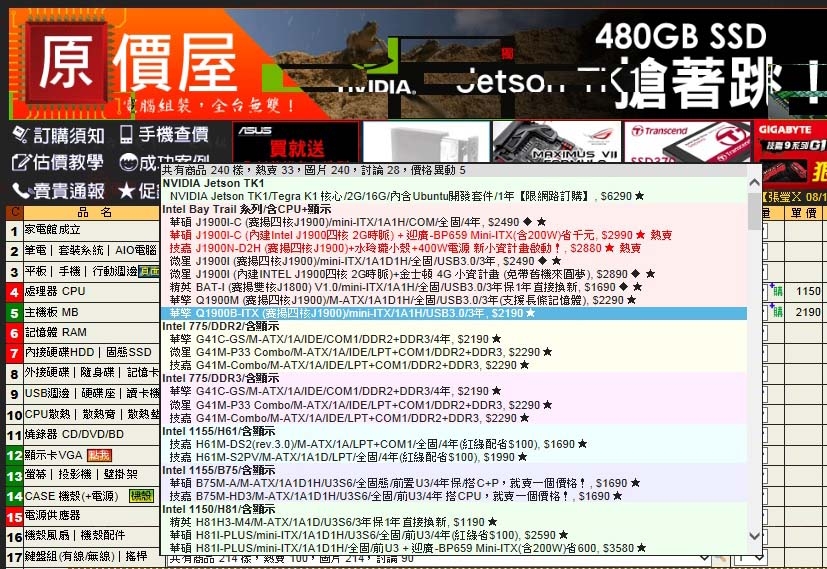Expand the bottom row product dropdown arrow
This screenshot has width=827, height=569.
703,557
